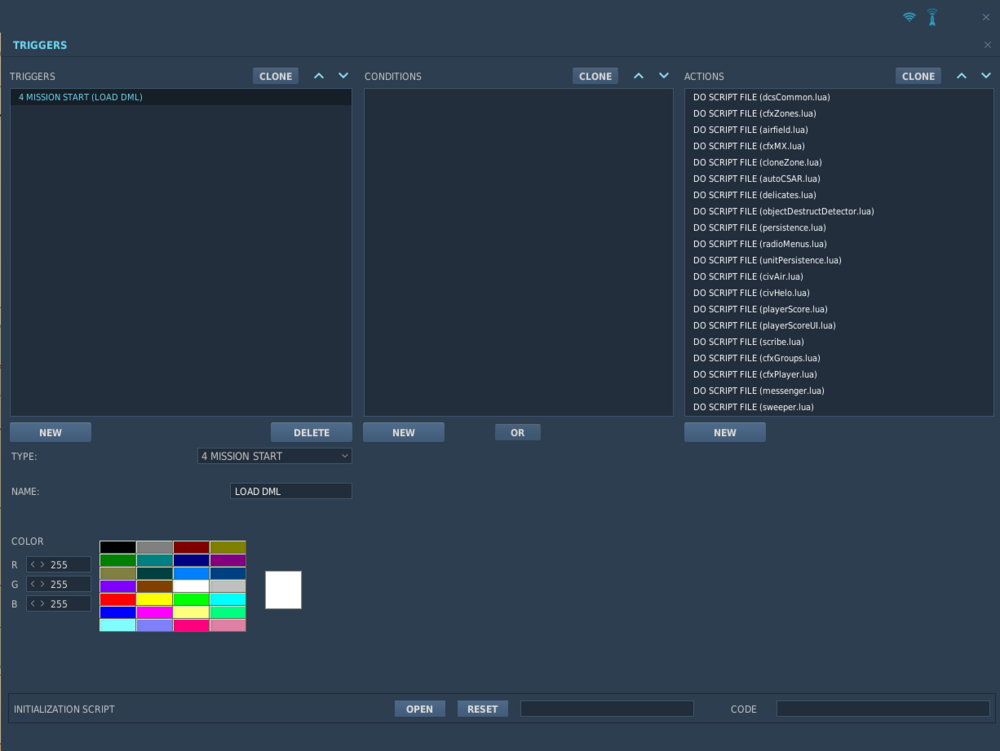Click the down arrow in the CONDITIONS header
The width and height of the screenshot is (1000, 751).
tap(664, 75)
